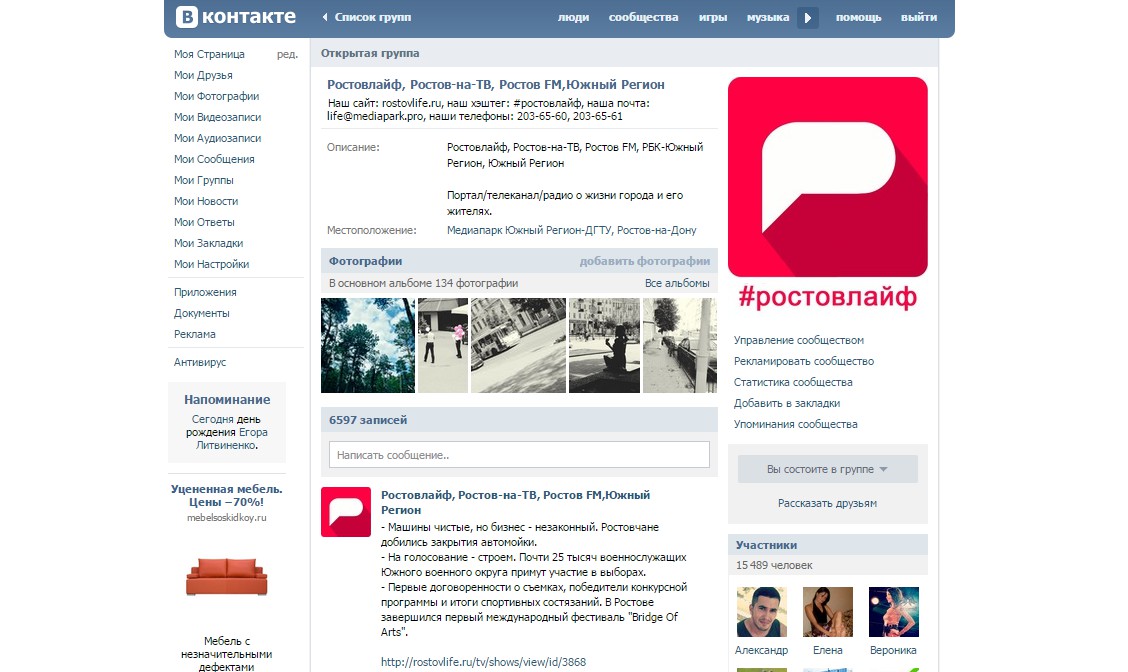Click the '6597 записей' wall header
Viewport: 1128px width, 672px height.
(368, 420)
